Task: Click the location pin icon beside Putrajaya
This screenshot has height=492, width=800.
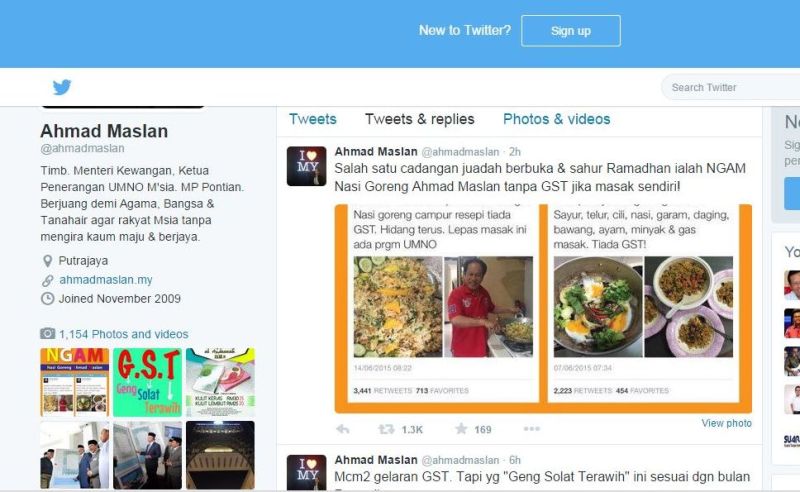Action: 47,261
